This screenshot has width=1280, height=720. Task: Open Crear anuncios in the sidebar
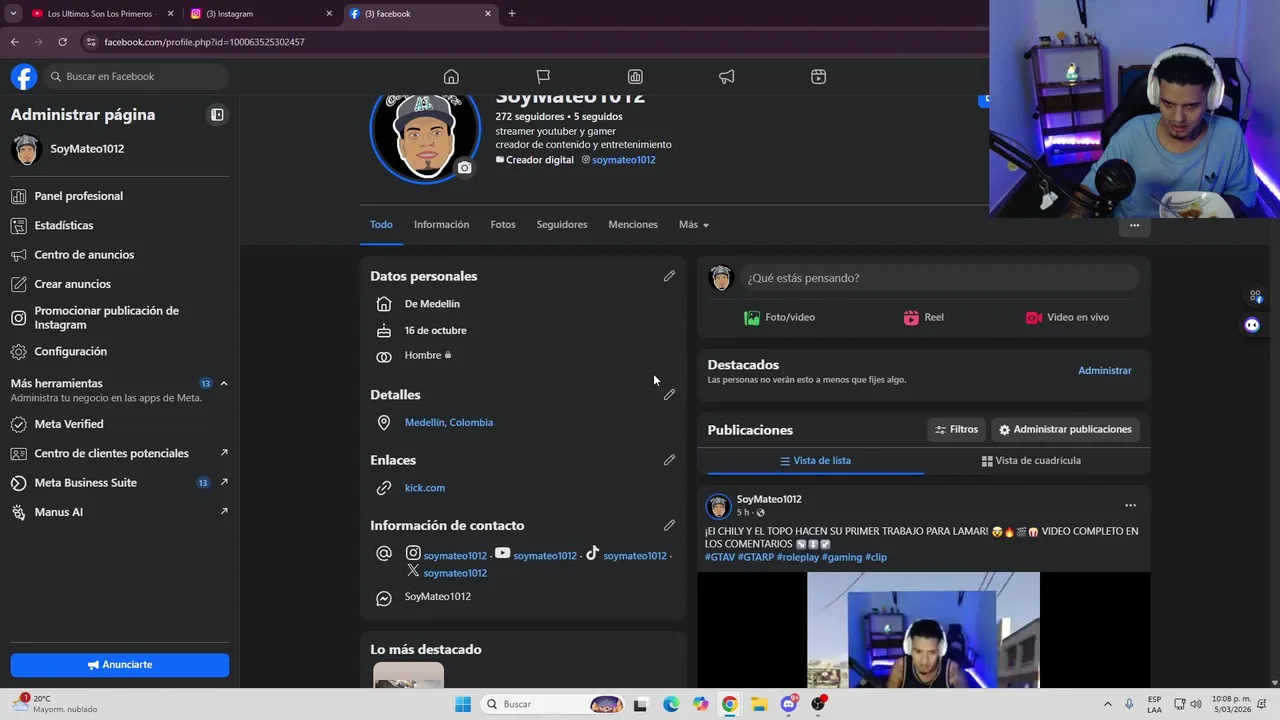(120, 284)
